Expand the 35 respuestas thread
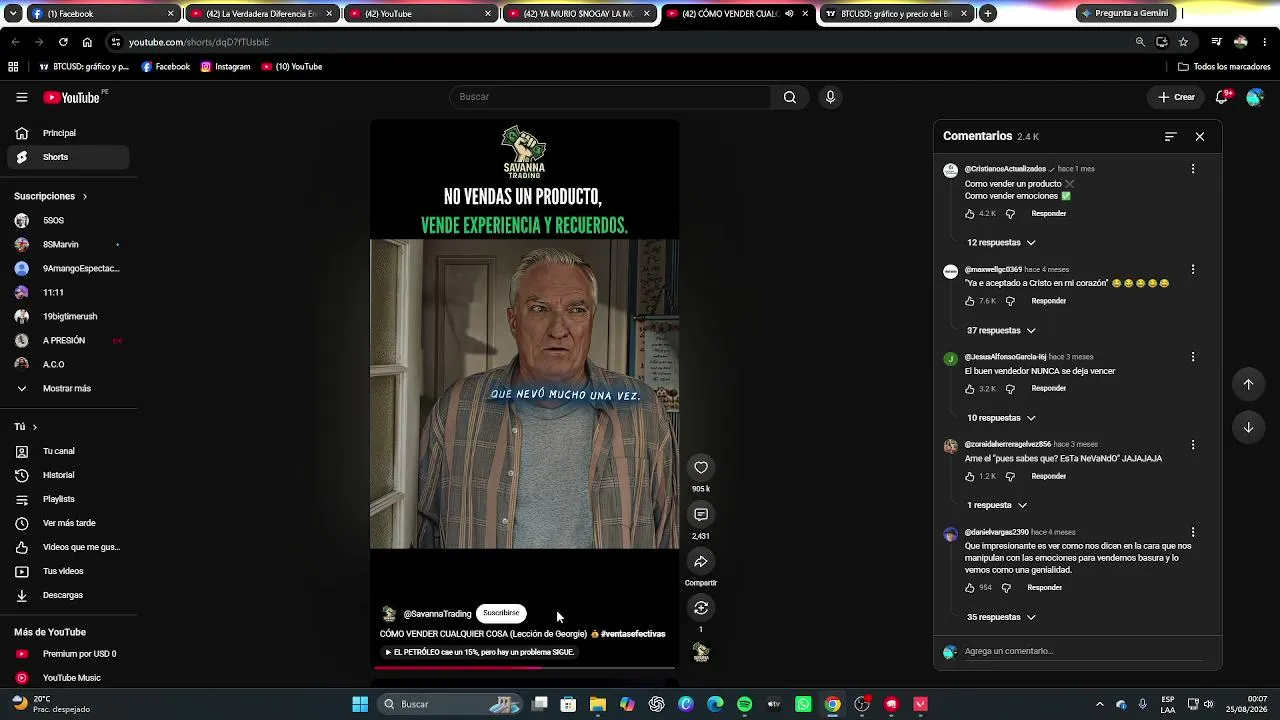 pos(1001,617)
